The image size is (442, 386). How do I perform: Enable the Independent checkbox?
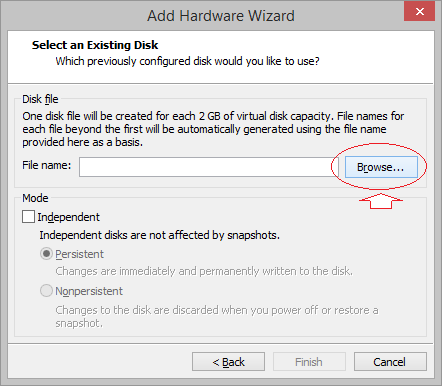coord(28,216)
